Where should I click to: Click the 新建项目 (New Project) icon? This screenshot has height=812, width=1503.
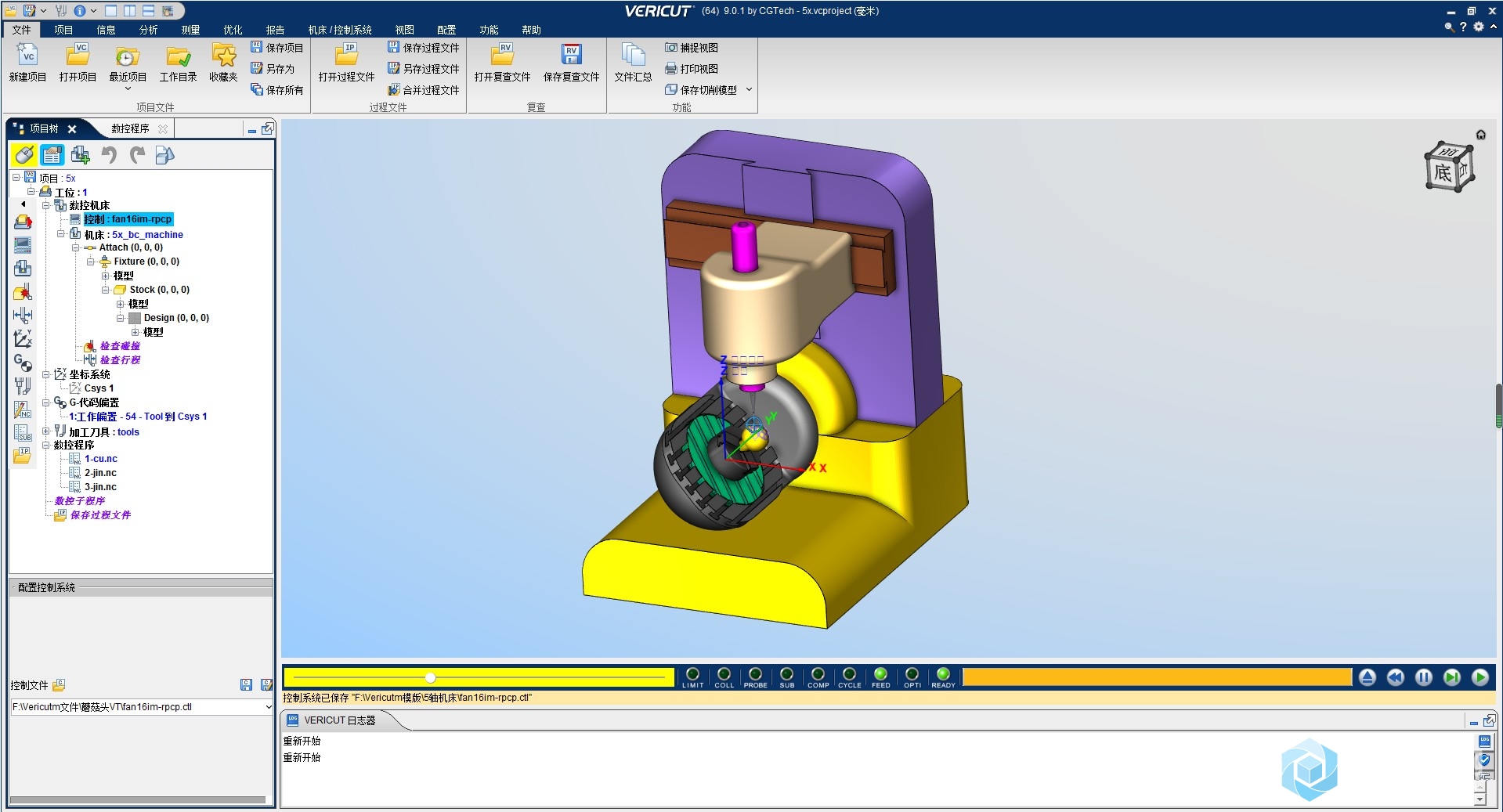pos(27,63)
